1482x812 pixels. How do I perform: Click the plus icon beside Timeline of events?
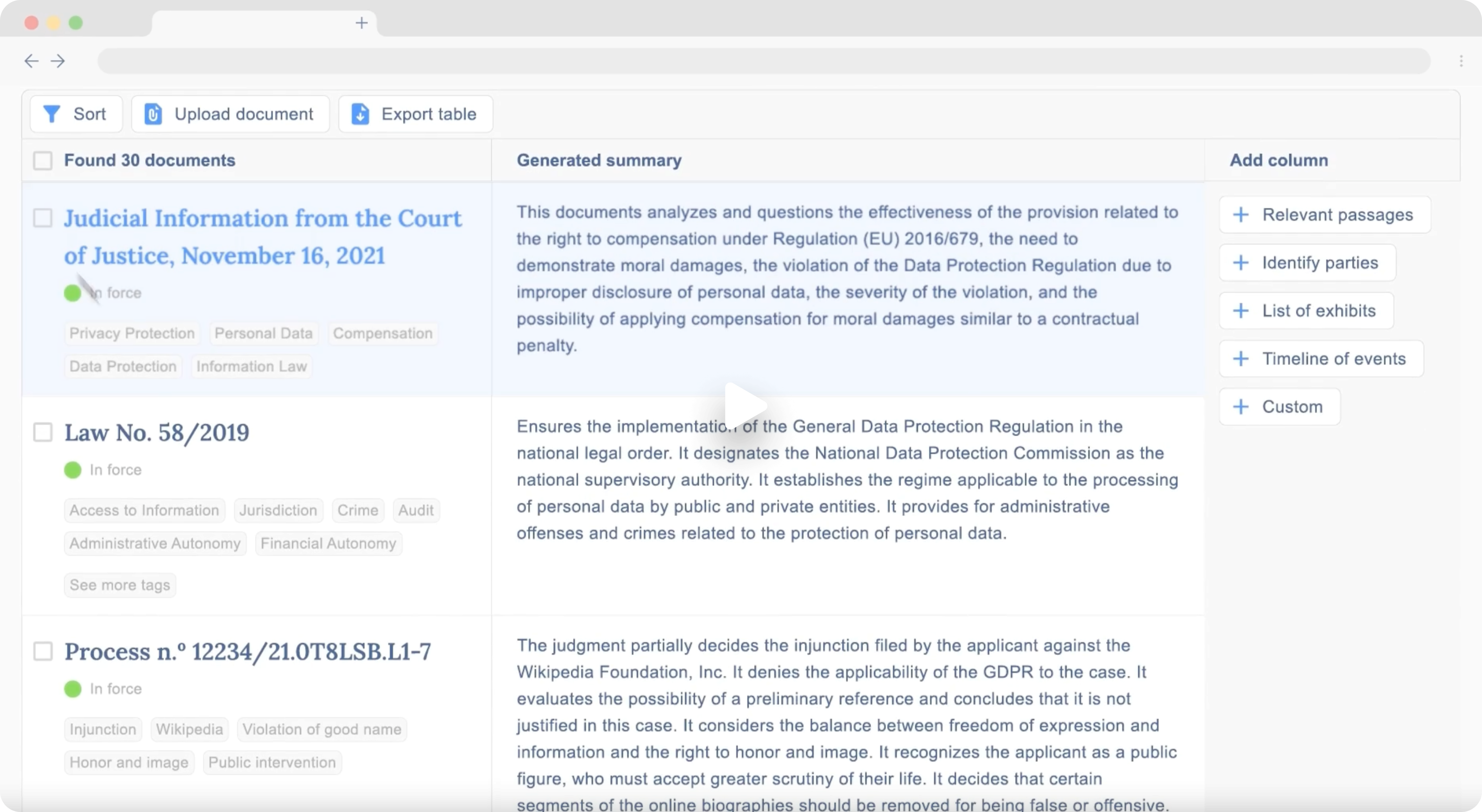coord(1241,359)
